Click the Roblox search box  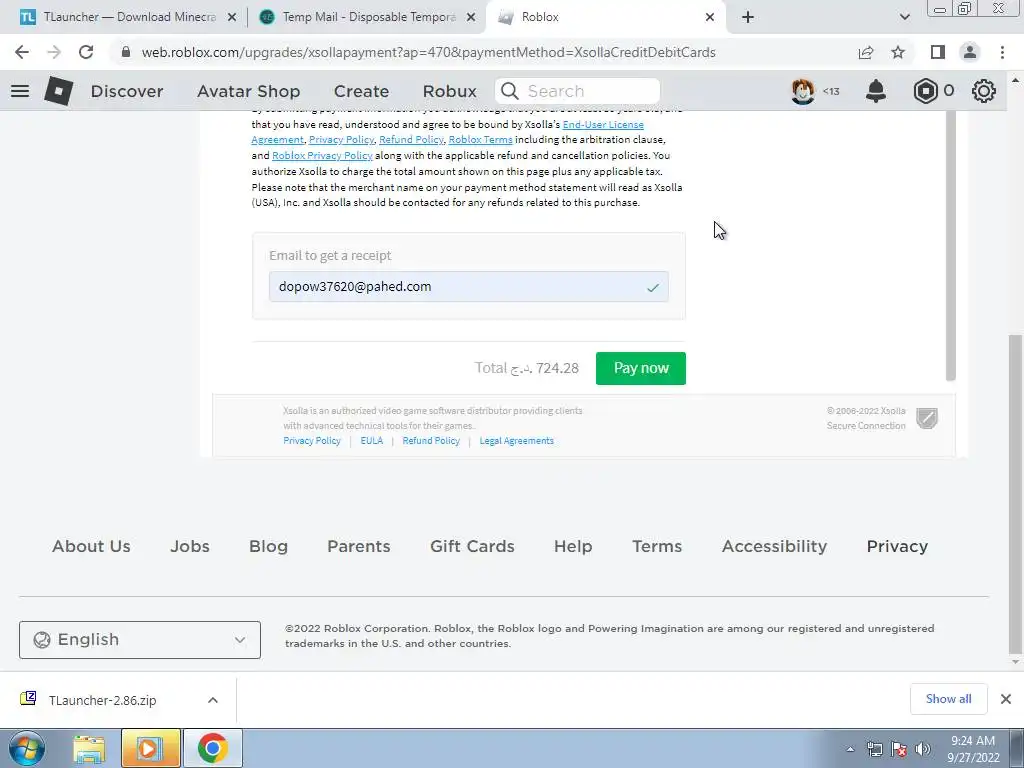[577, 91]
